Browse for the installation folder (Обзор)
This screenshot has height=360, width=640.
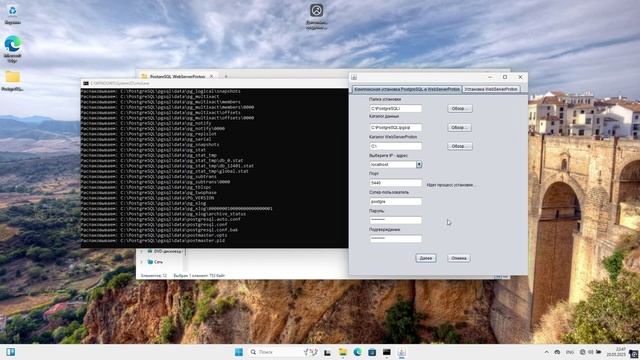[x=460, y=109]
